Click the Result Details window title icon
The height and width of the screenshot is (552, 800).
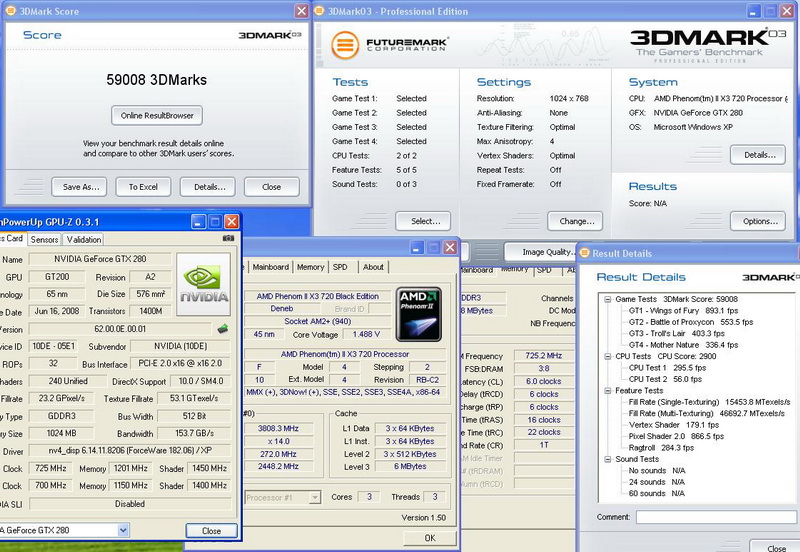point(584,253)
